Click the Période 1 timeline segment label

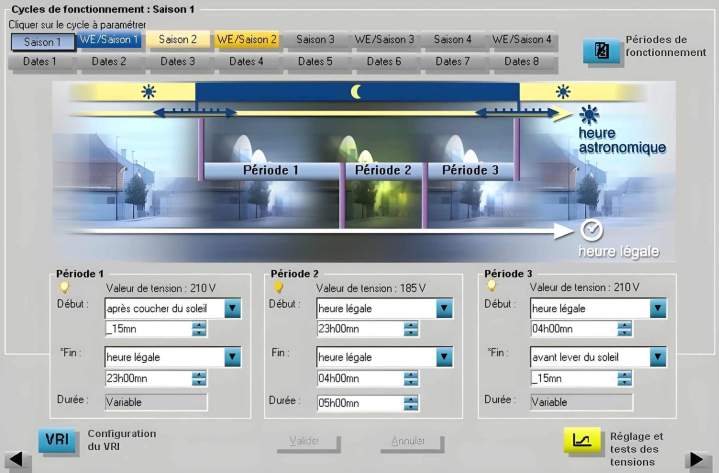[271, 170]
